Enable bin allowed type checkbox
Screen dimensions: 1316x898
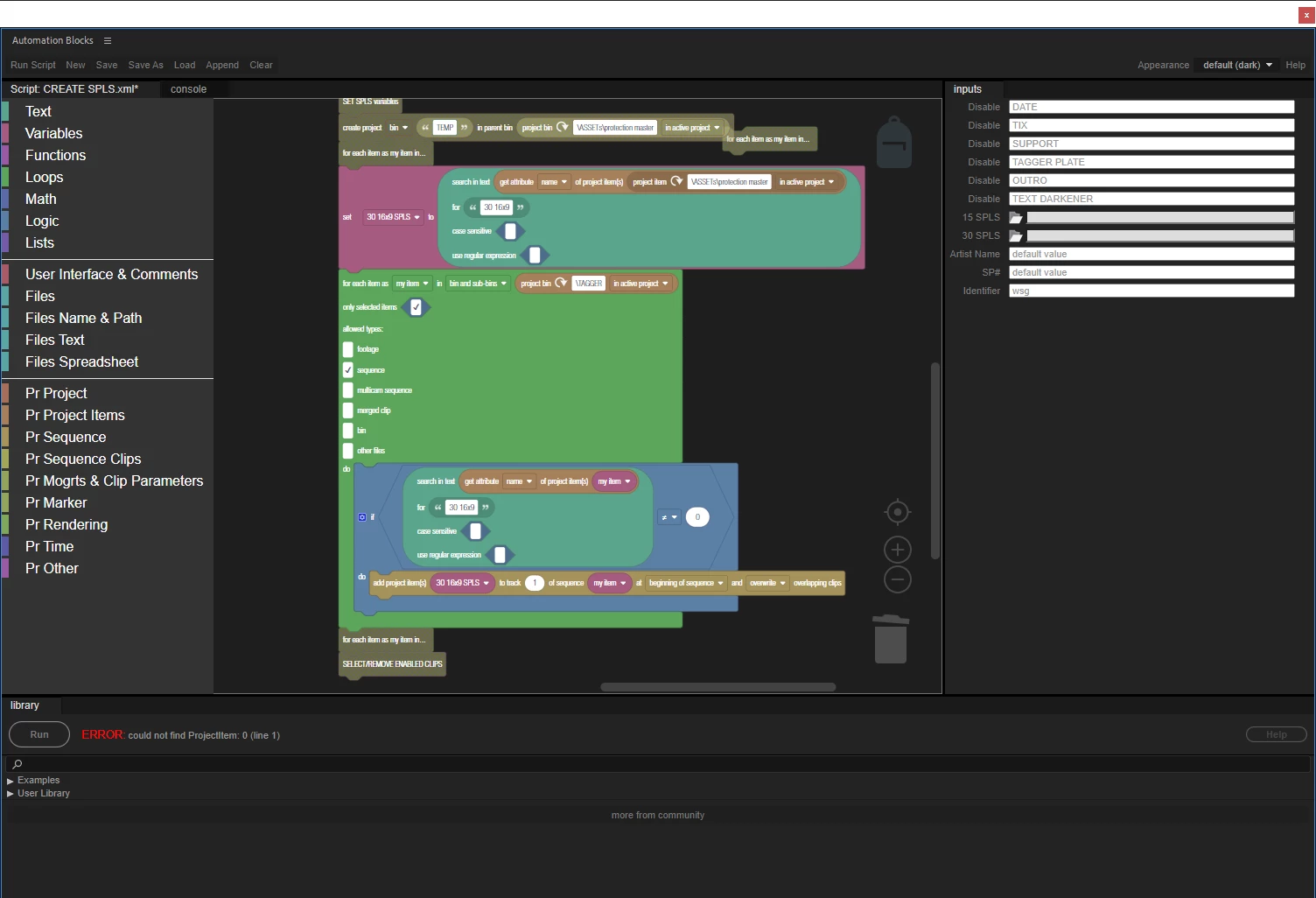(348, 431)
